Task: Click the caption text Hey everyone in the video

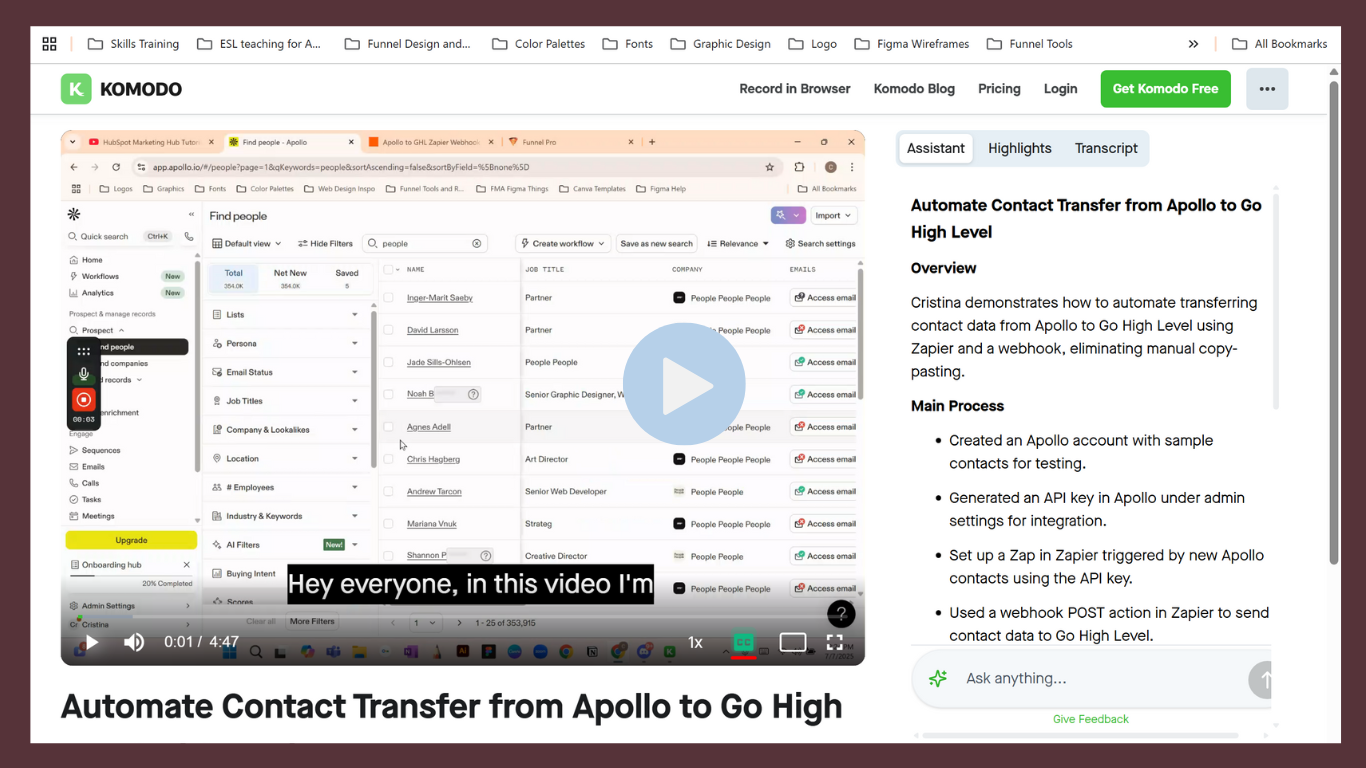Action: click(470, 584)
